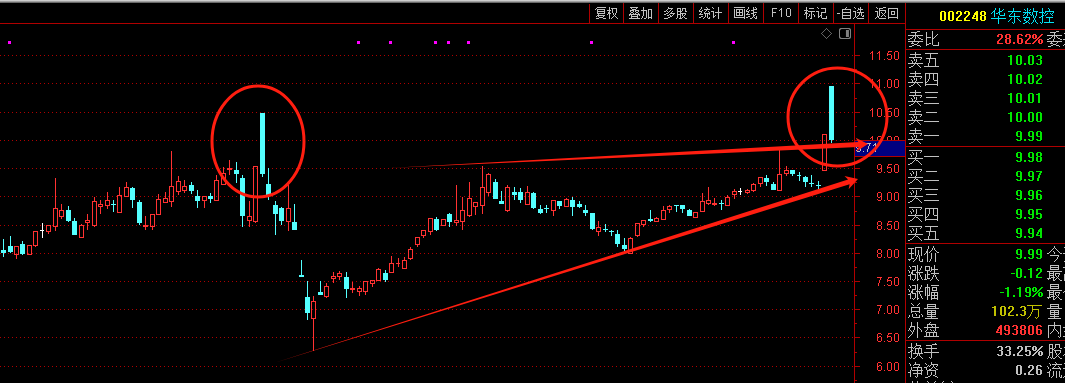Toggle the -自选 watchlist button

point(851,13)
